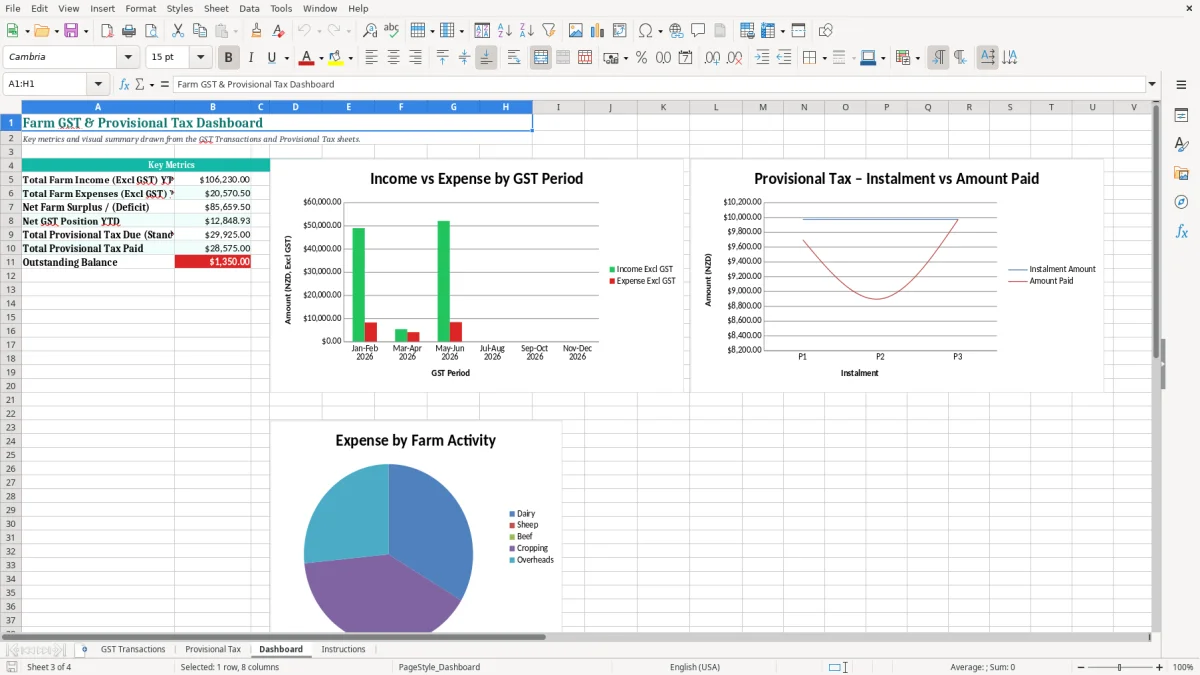Click the sidebar settings hamburger button

click(x=1181, y=85)
